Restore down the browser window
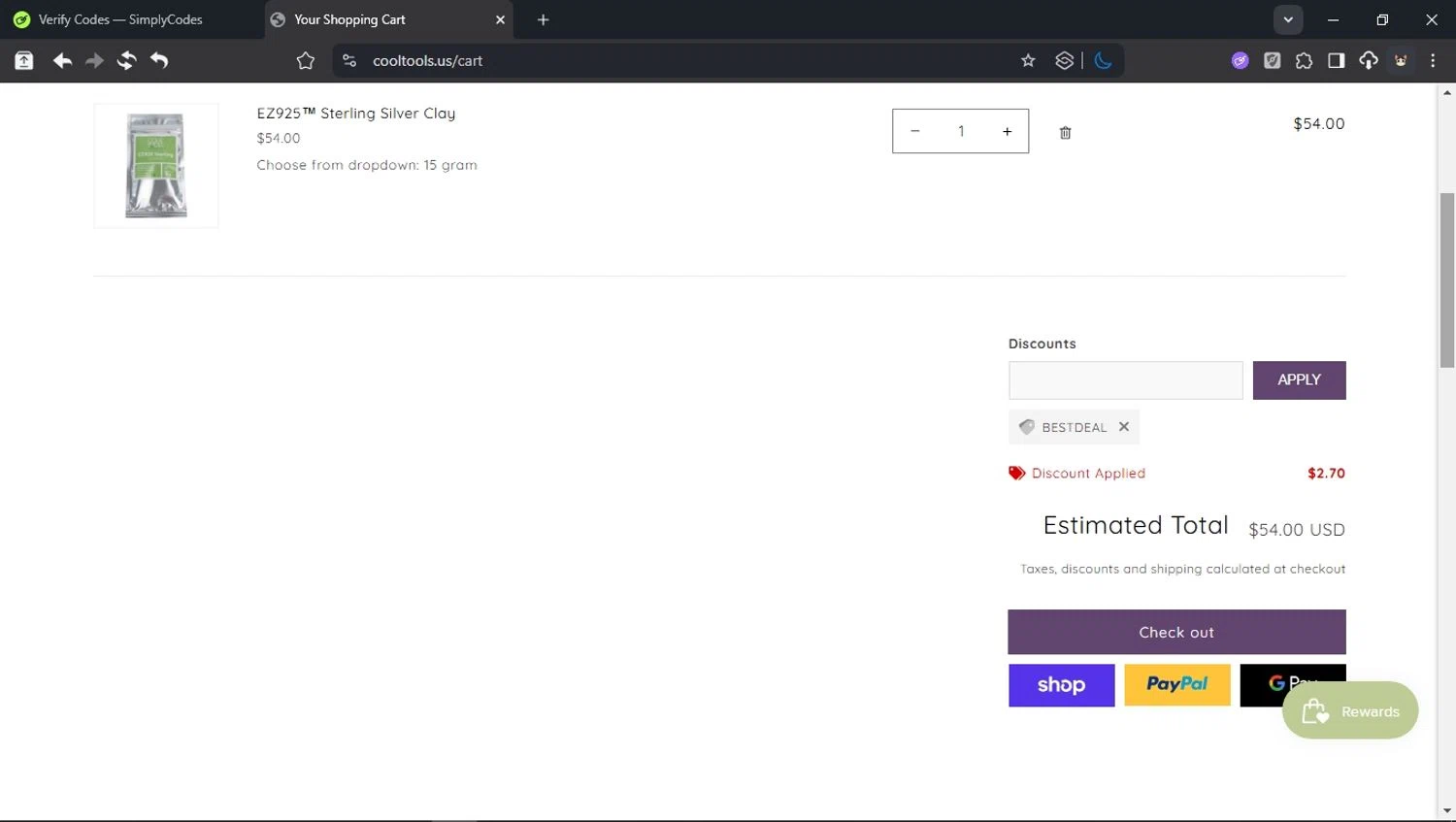Image resolution: width=1456 pixels, height=822 pixels. pos(1382,19)
